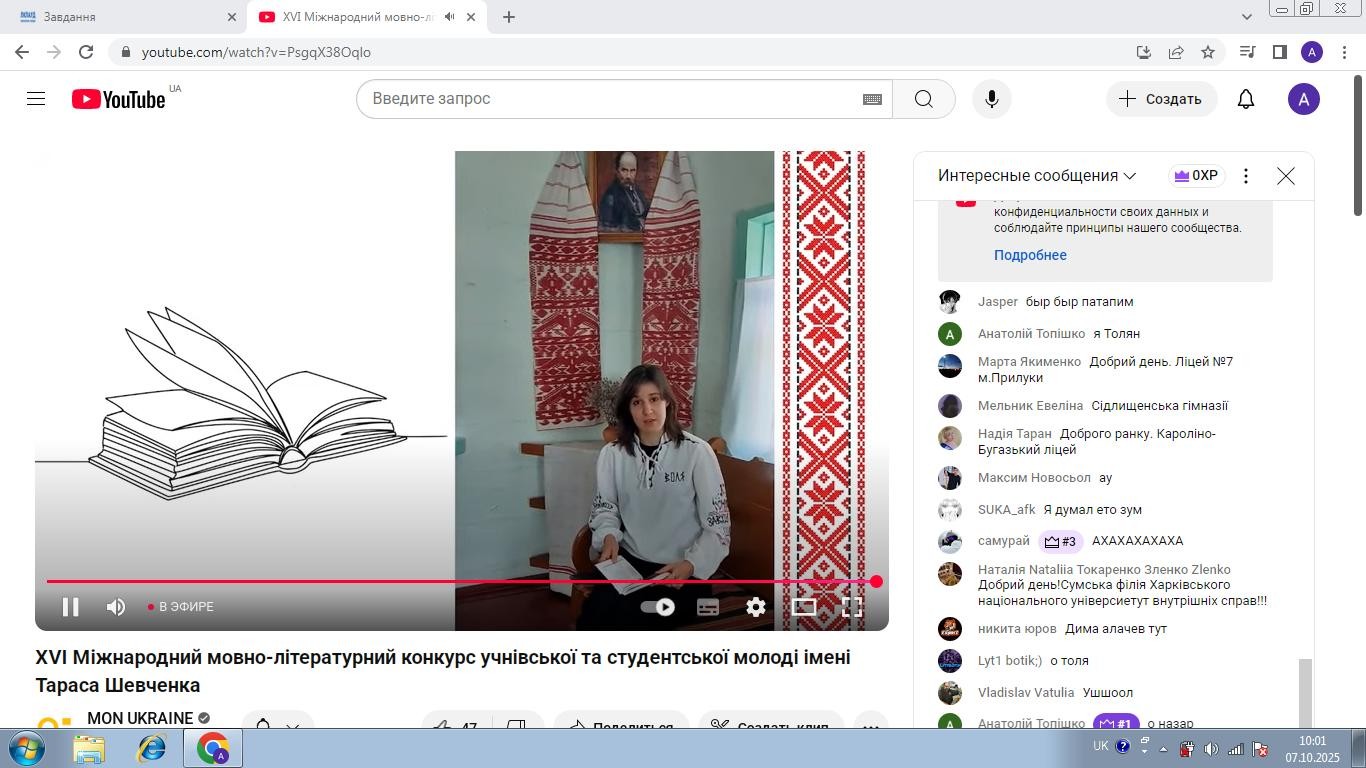Switch to the Завдання browser tab

coord(120,17)
